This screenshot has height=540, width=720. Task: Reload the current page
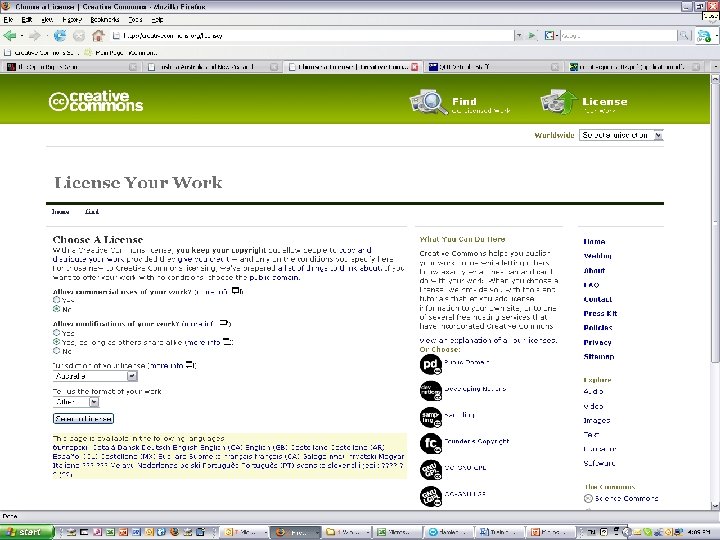tap(60, 35)
